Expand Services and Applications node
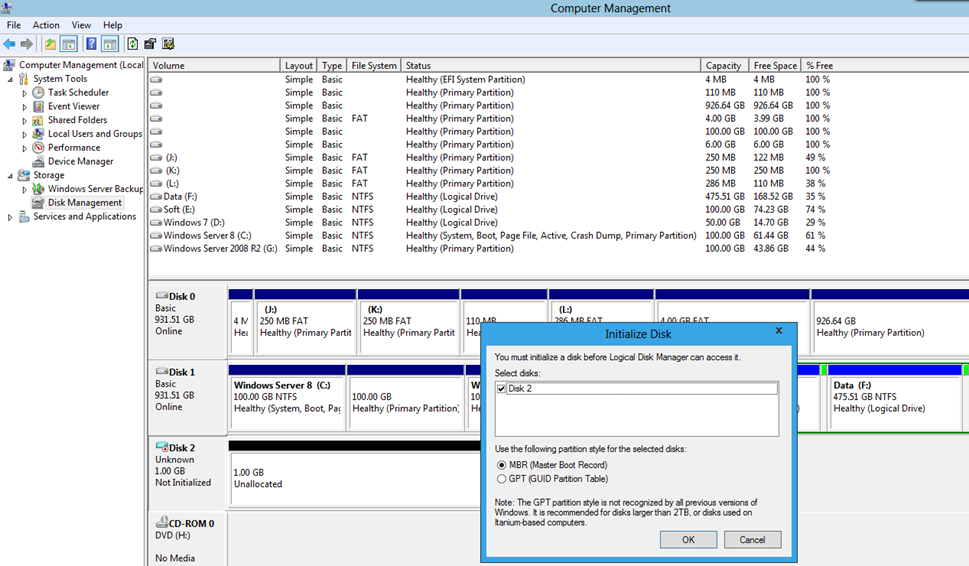 tap(10, 217)
